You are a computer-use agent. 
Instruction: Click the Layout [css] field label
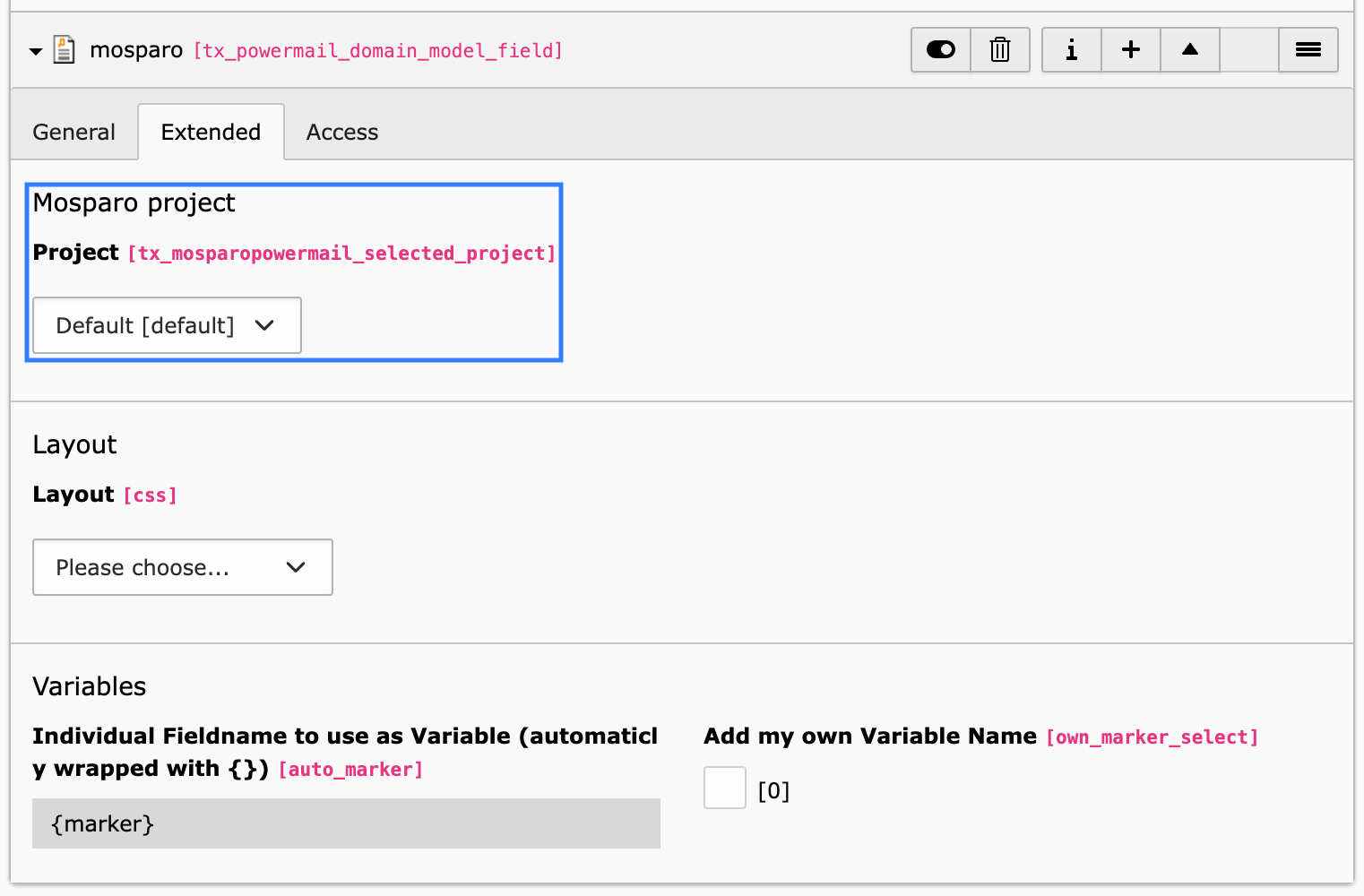point(105,495)
